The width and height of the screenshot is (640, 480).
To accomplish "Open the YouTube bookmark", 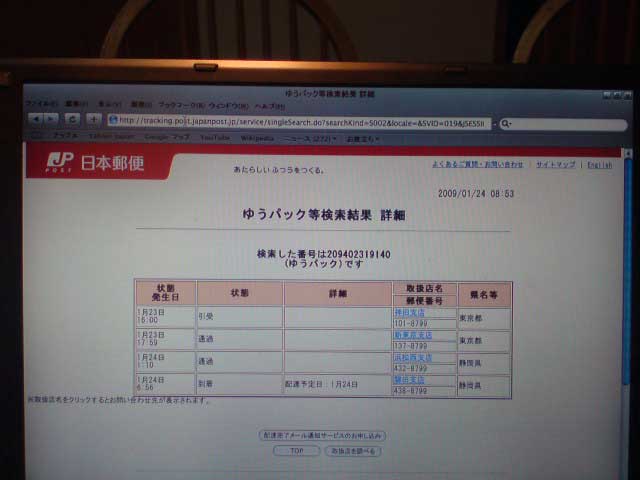I will [215, 138].
